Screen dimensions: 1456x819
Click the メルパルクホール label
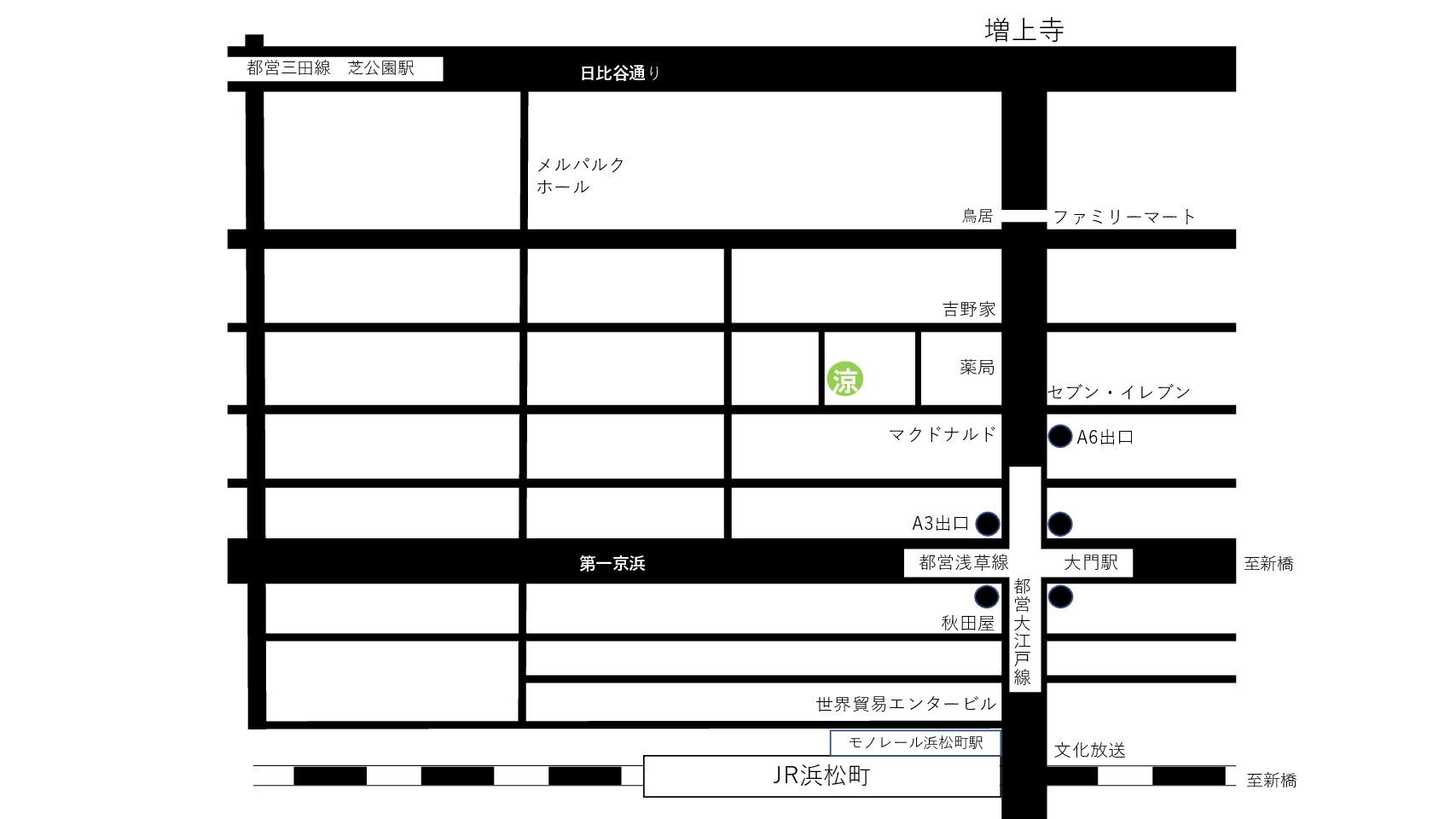[580, 176]
